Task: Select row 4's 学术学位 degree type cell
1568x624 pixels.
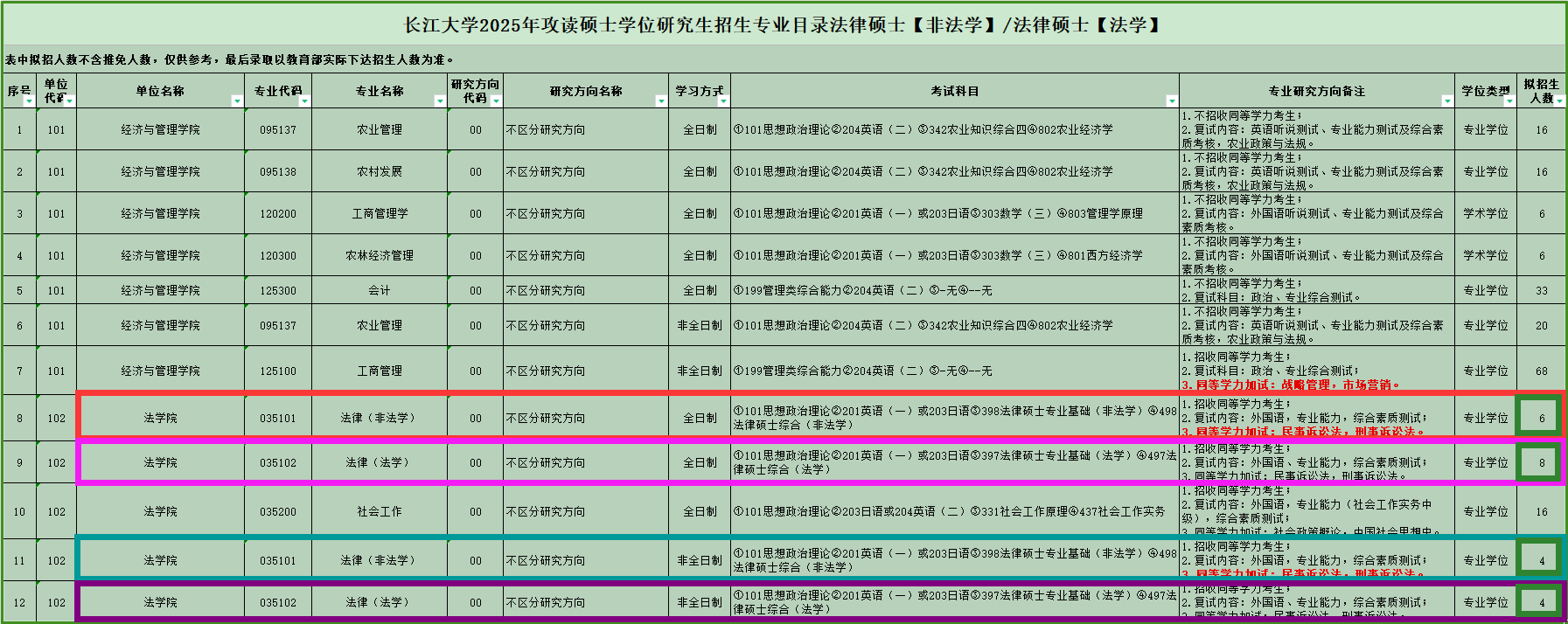Action: (1486, 255)
